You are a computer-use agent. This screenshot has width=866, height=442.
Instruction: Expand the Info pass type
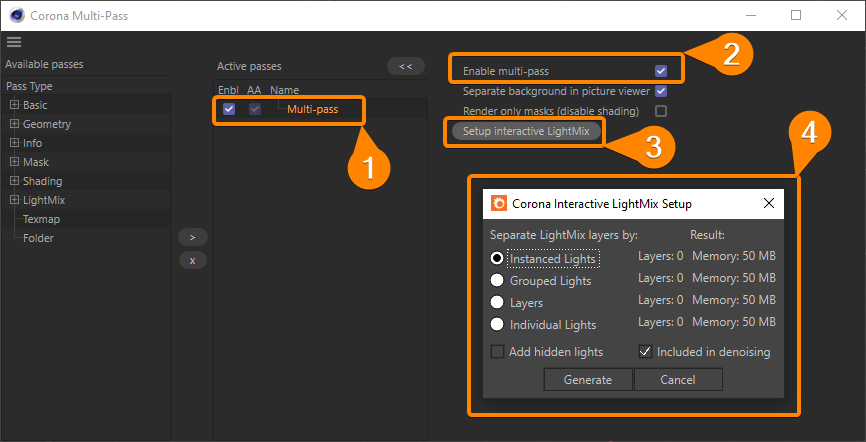14,143
